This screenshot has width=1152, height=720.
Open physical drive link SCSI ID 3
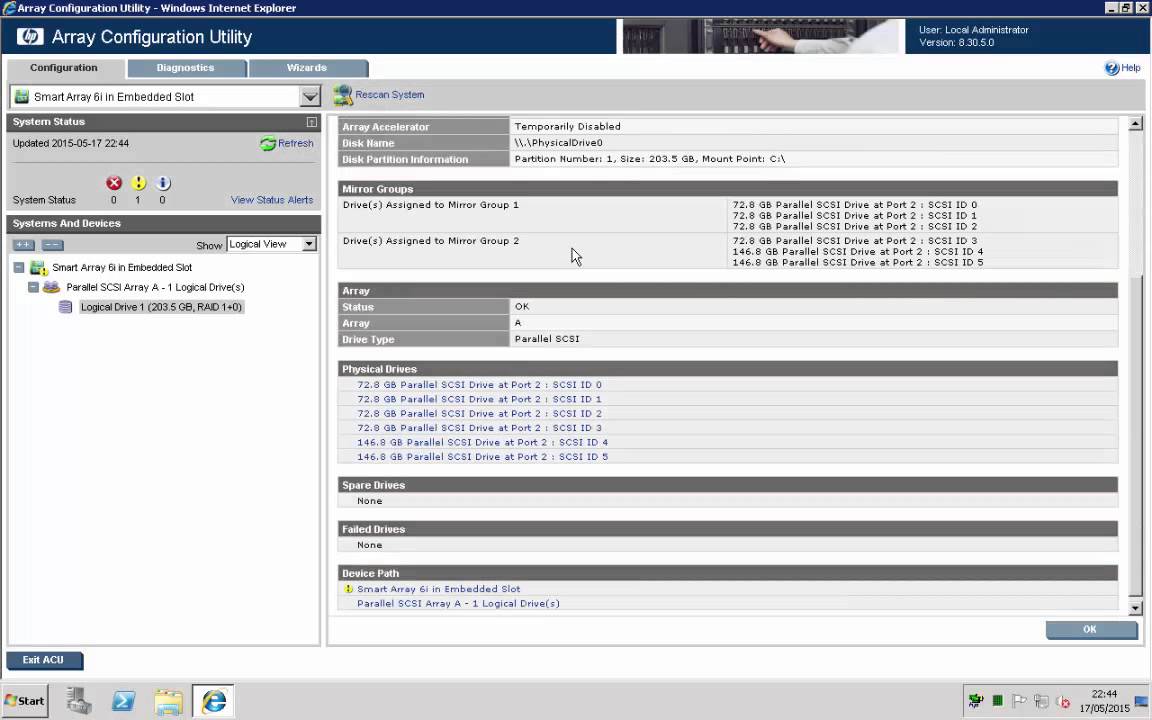(479, 428)
